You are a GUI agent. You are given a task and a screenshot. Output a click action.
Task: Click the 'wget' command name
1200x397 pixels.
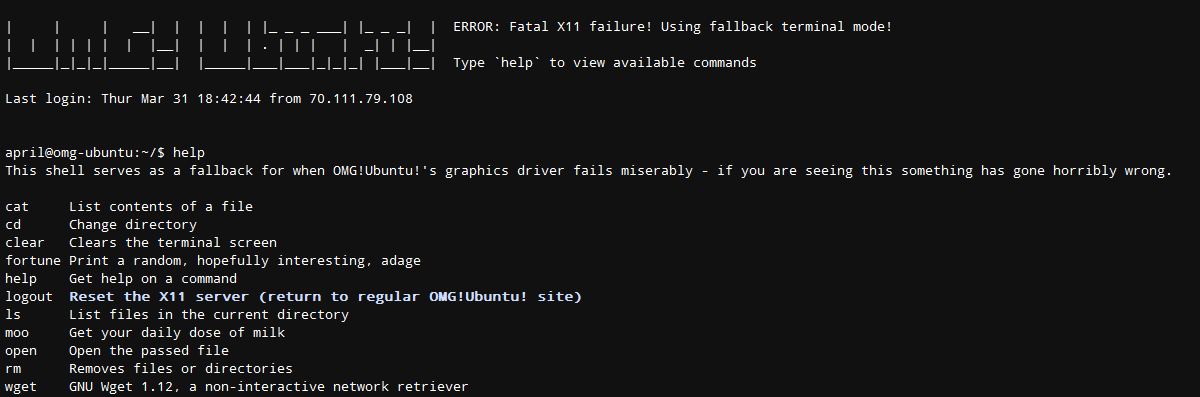(21, 387)
